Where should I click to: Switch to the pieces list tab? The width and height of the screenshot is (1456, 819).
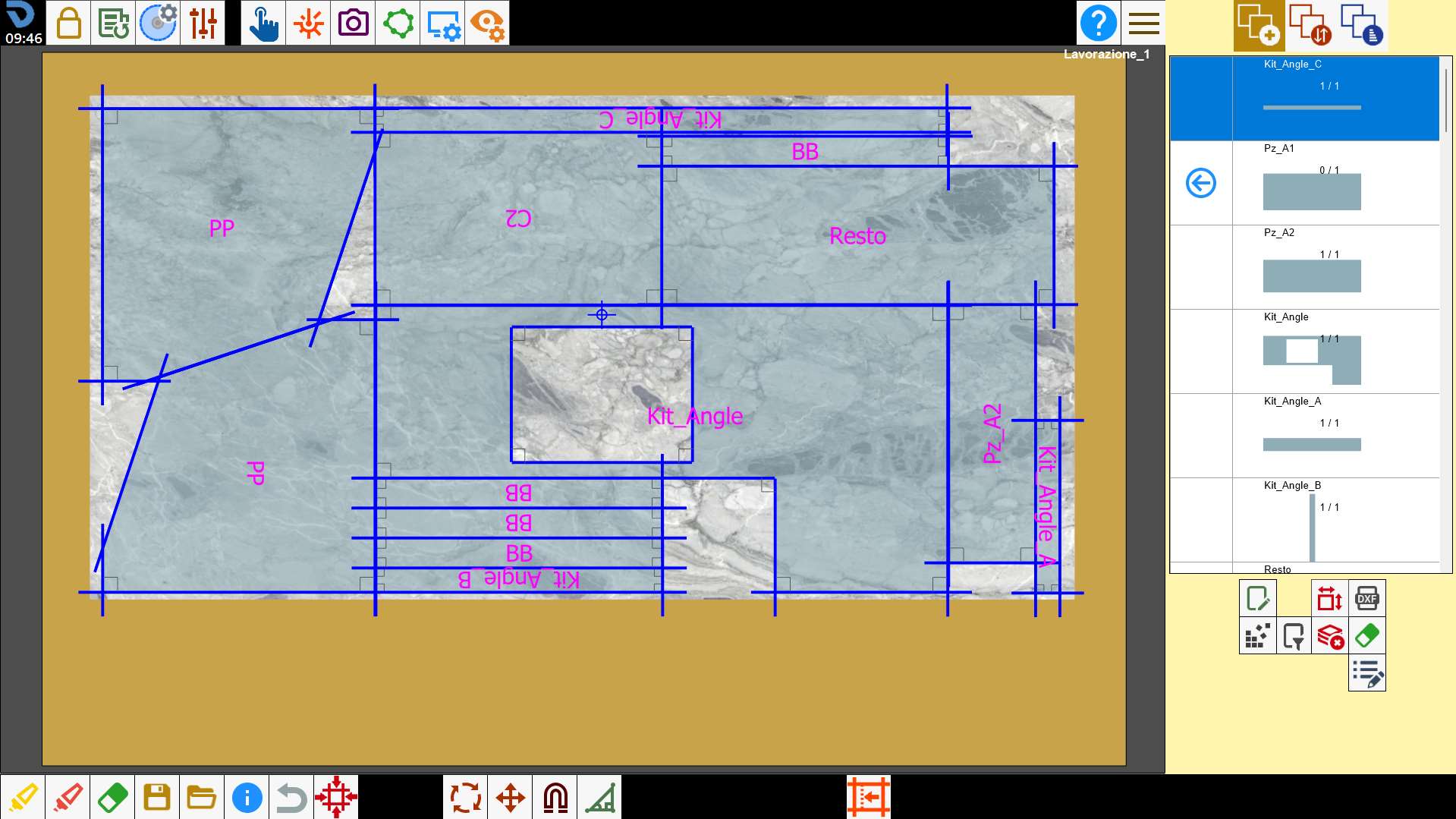pos(1362,25)
